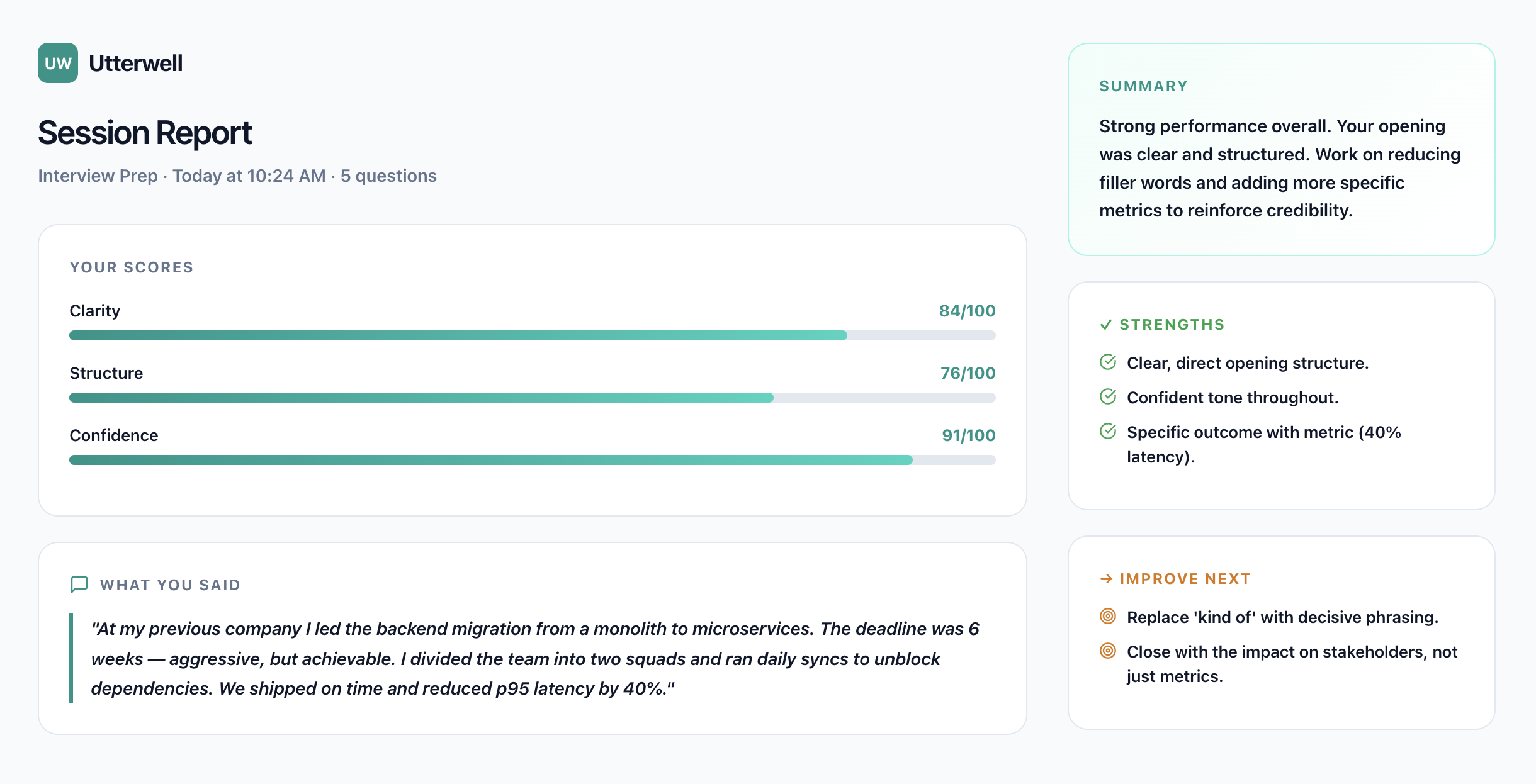Click the Your Scores section heading
The image size is (1536, 784).
tap(132, 267)
